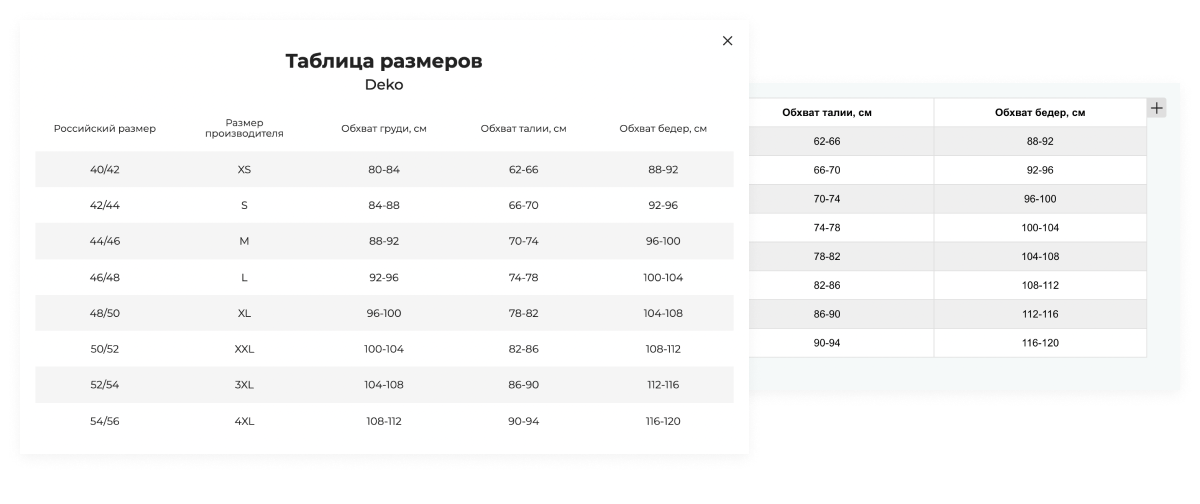Screen dimensions: 1200x504
Task: Click the Таблица размеров title
Action: click(384, 61)
